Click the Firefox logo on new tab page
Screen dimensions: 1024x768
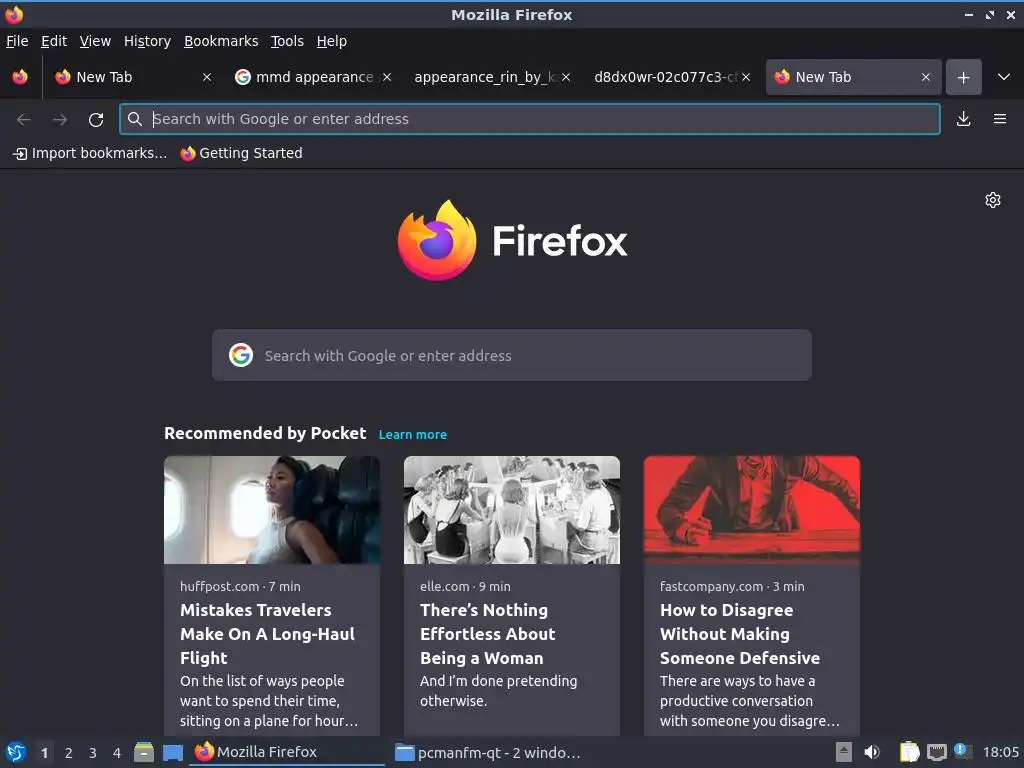tap(512, 240)
